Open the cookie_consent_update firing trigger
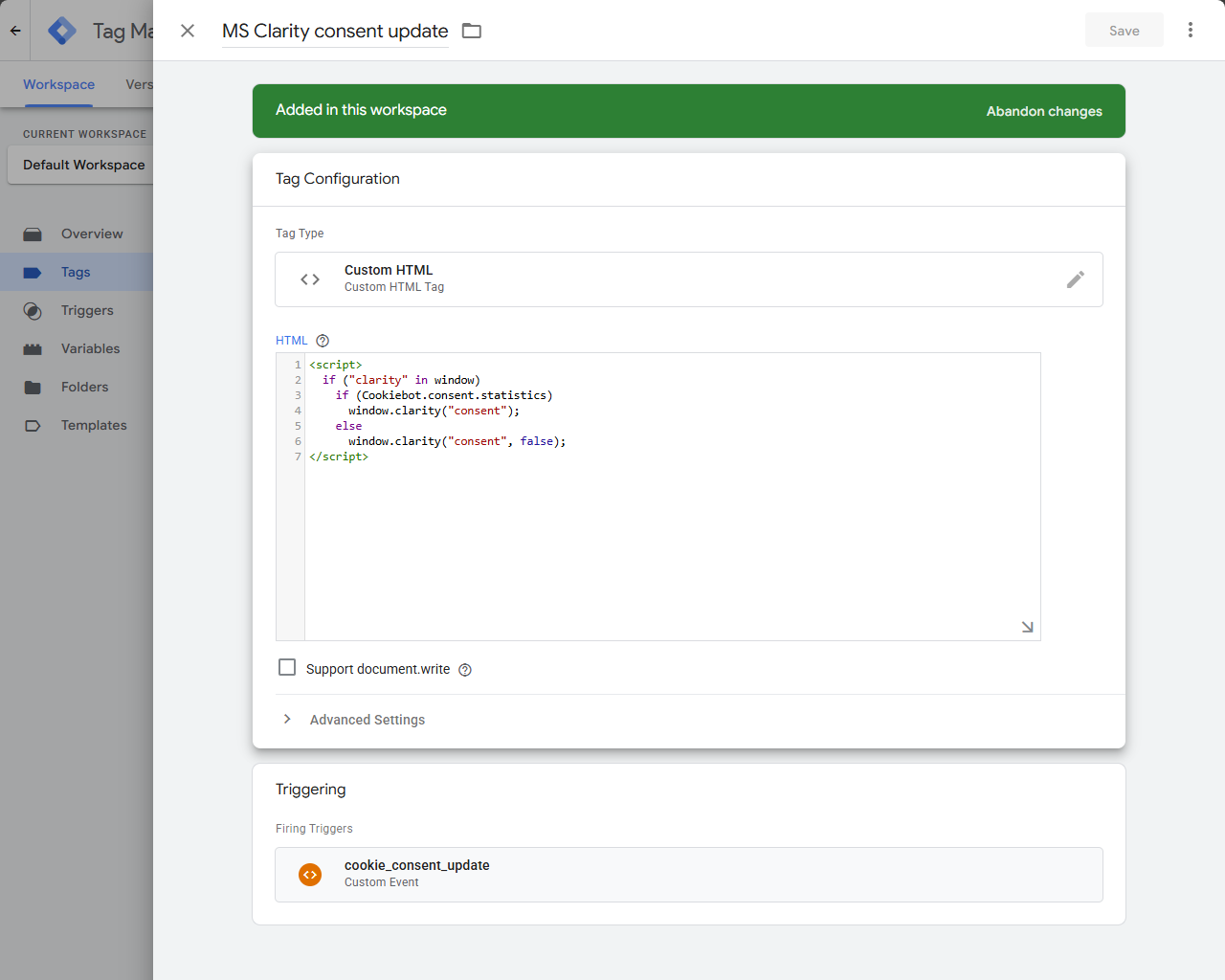Screen dimensions: 1225x980 pos(689,875)
